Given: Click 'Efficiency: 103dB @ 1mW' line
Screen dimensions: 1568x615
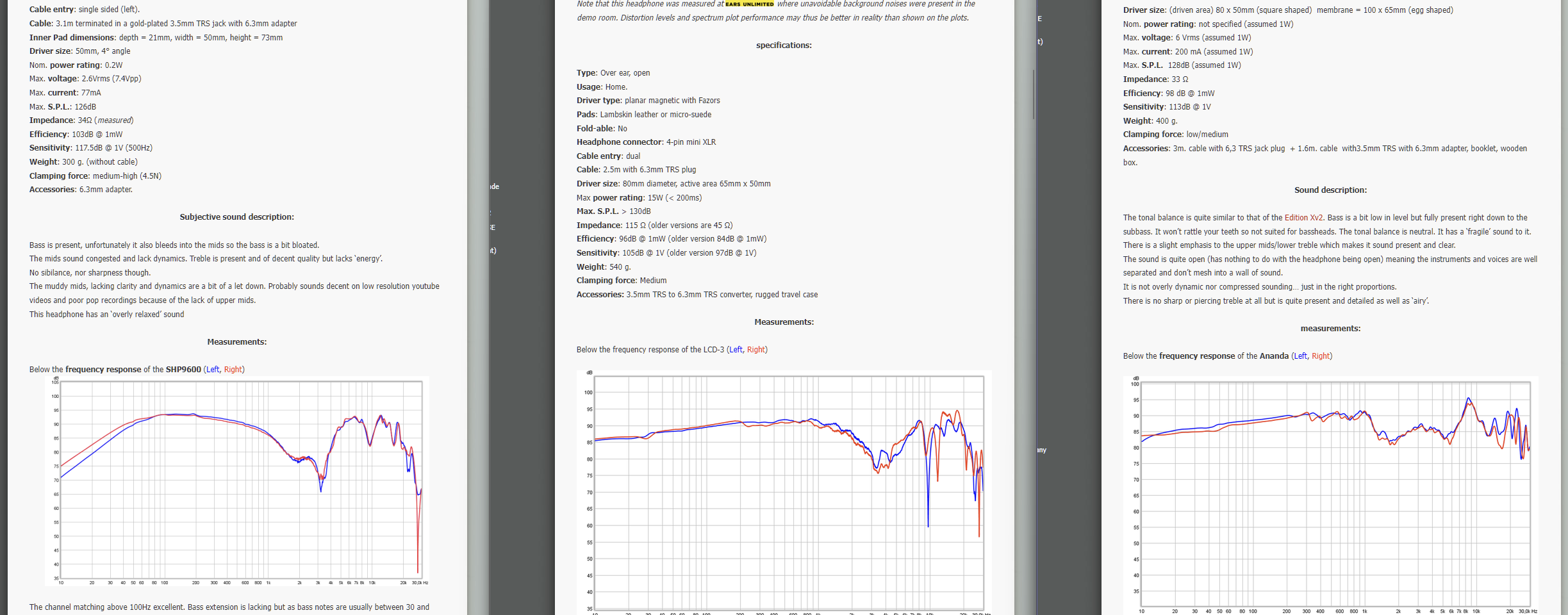Looking at the screenshot, I should click(x=76, y=135).
